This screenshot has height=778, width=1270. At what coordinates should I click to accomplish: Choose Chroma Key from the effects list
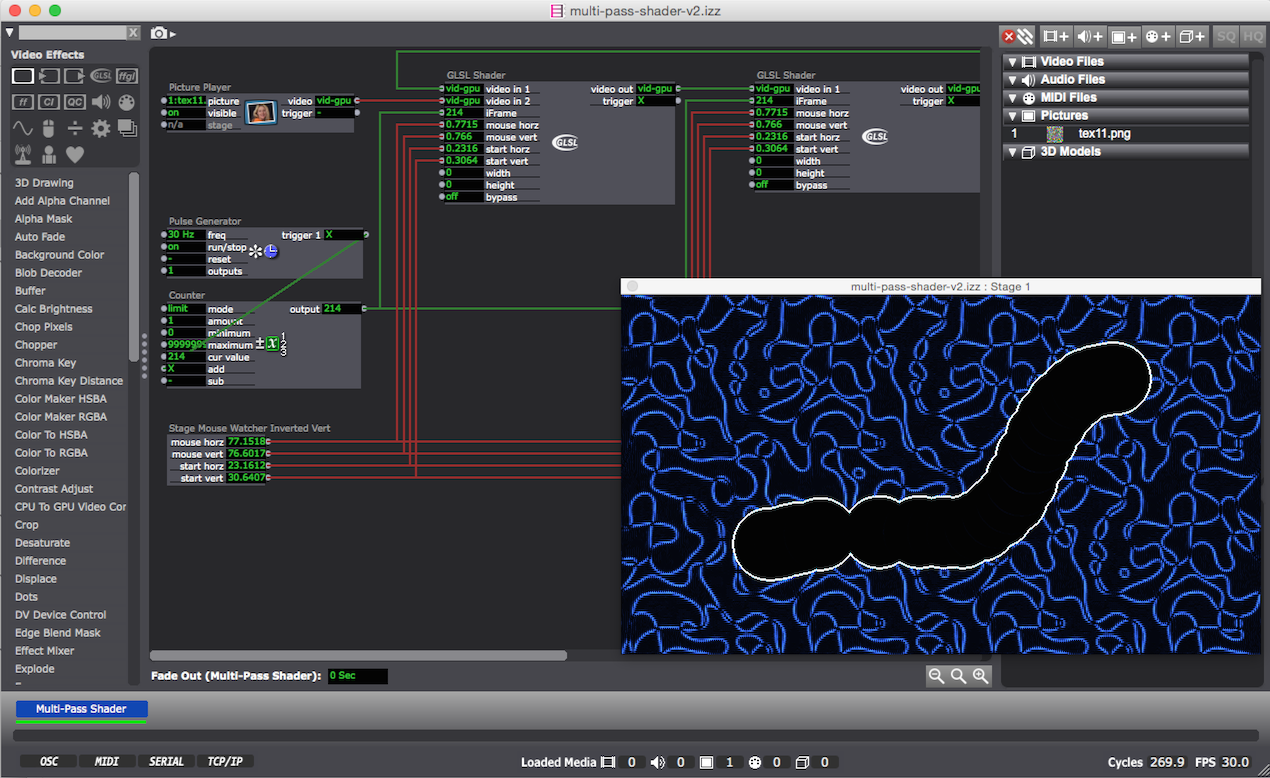[x=45, y=363]
